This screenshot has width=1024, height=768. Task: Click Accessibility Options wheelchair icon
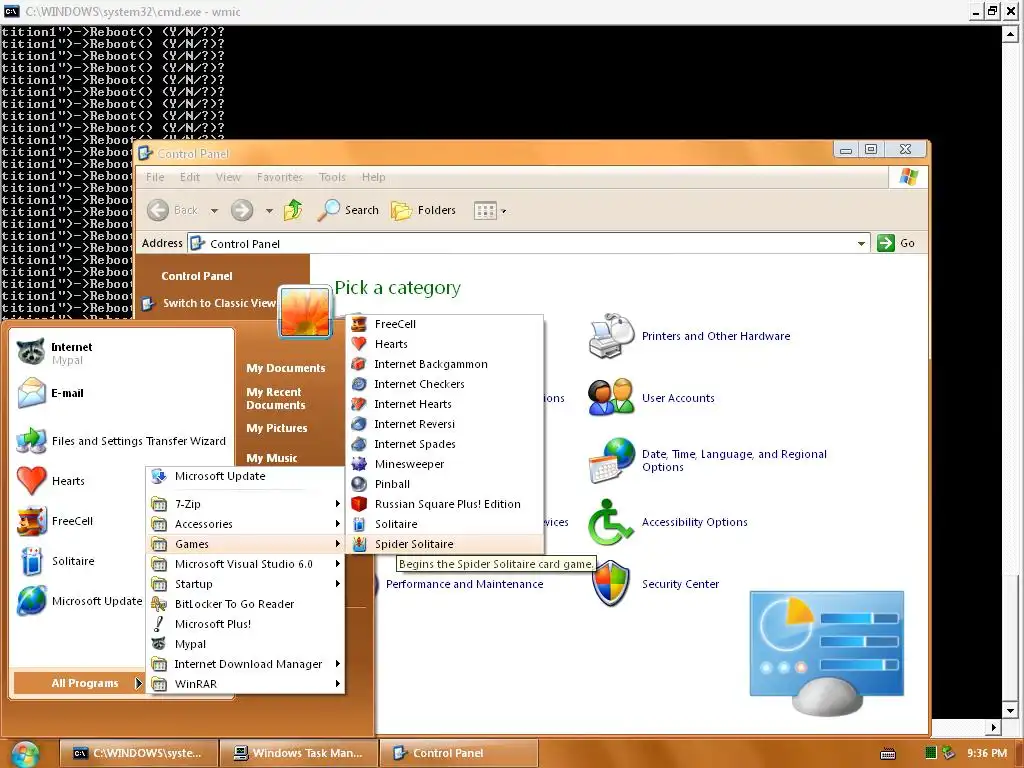(610, 522)
